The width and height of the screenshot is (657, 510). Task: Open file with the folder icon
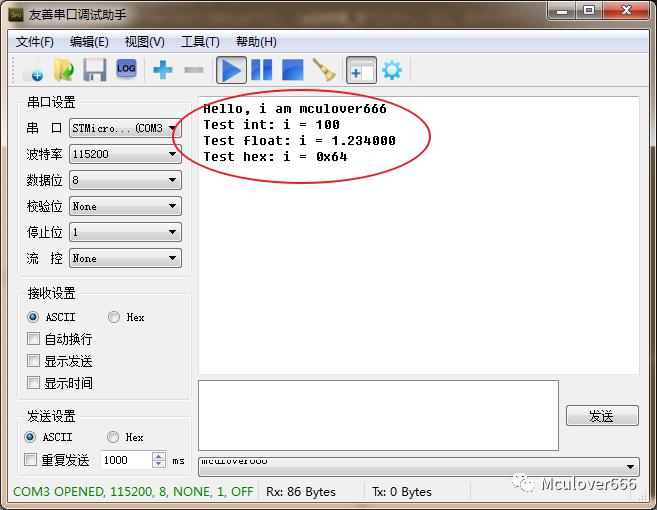64,70
